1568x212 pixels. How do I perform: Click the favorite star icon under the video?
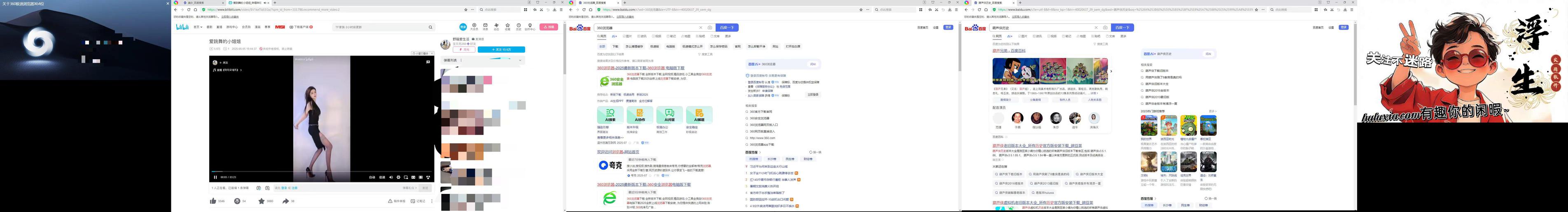pyautogui.click(x=261, y=201)
